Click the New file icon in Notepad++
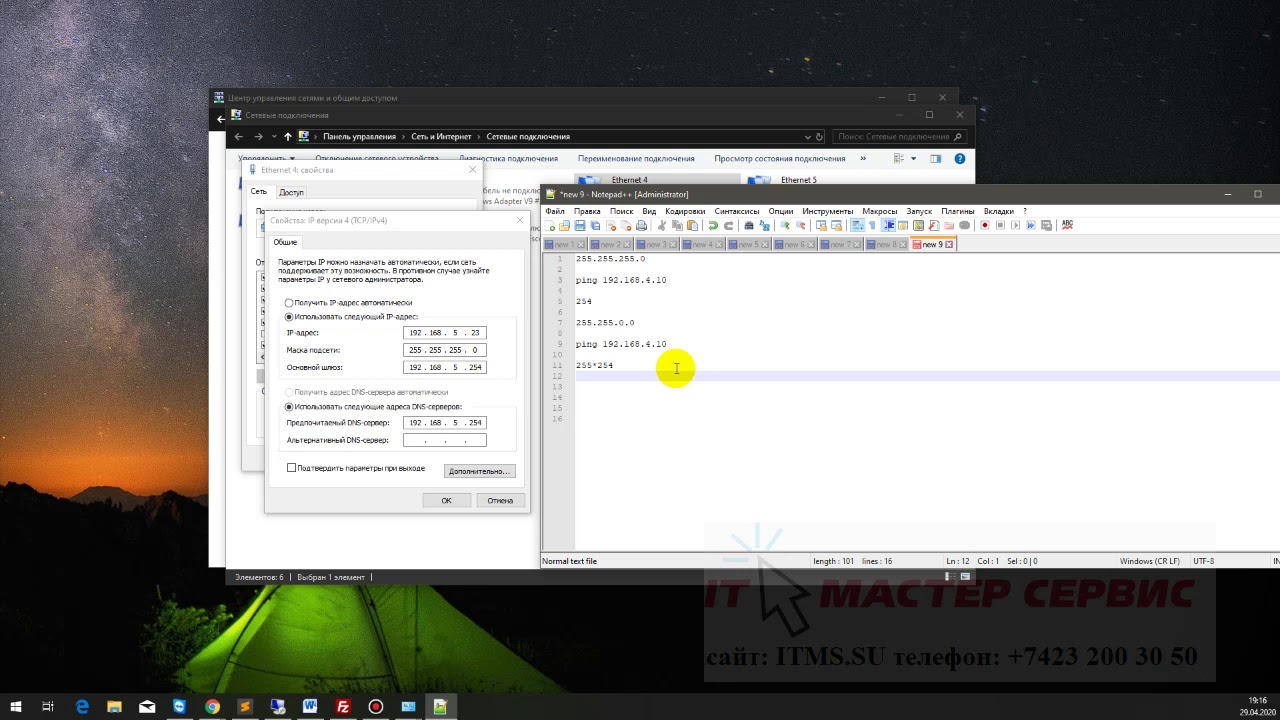The image size is (1280, 720). point(549,225)
